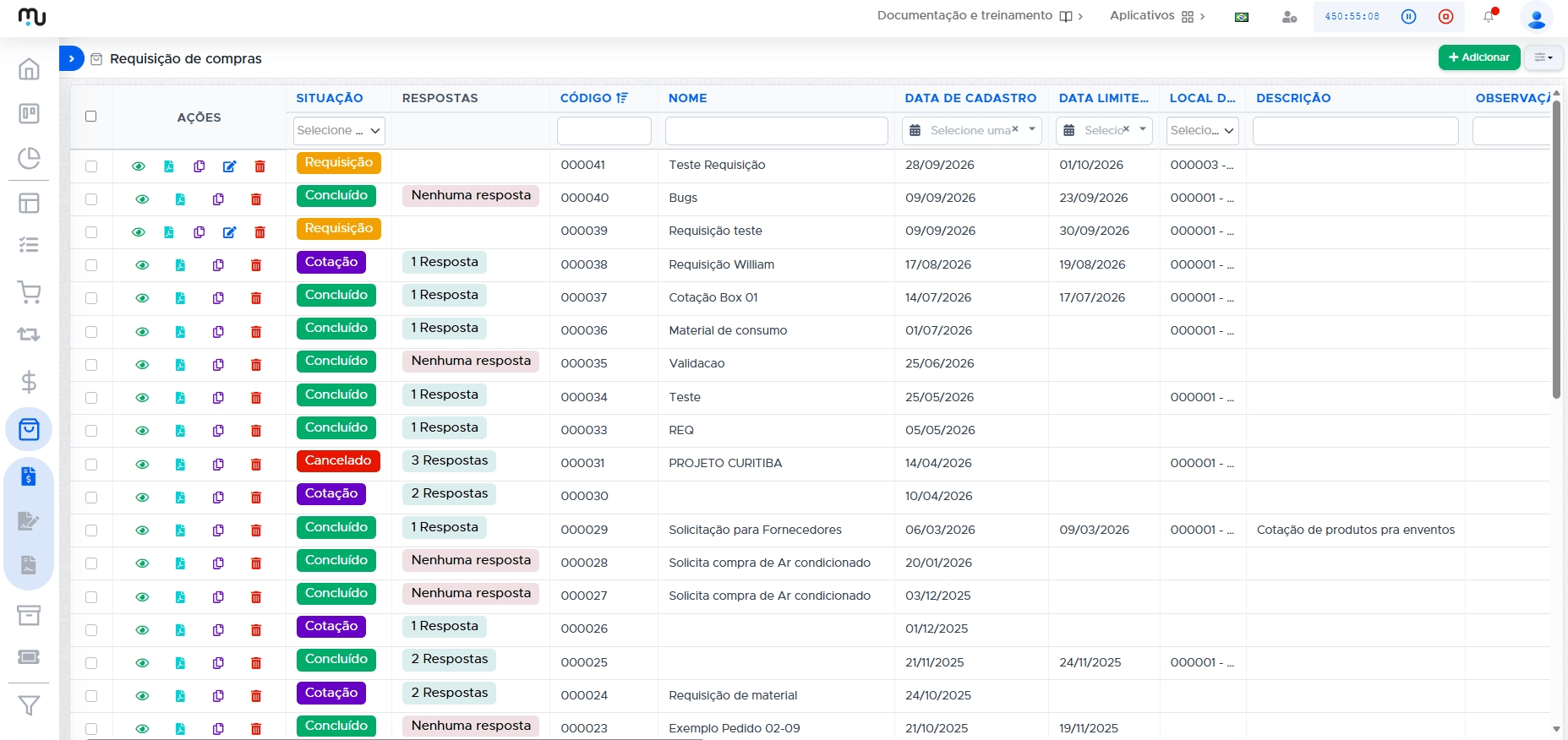Viewport: 1568px width, 740px height.
Task: Sort by the Nome column header
Action: 688,98
